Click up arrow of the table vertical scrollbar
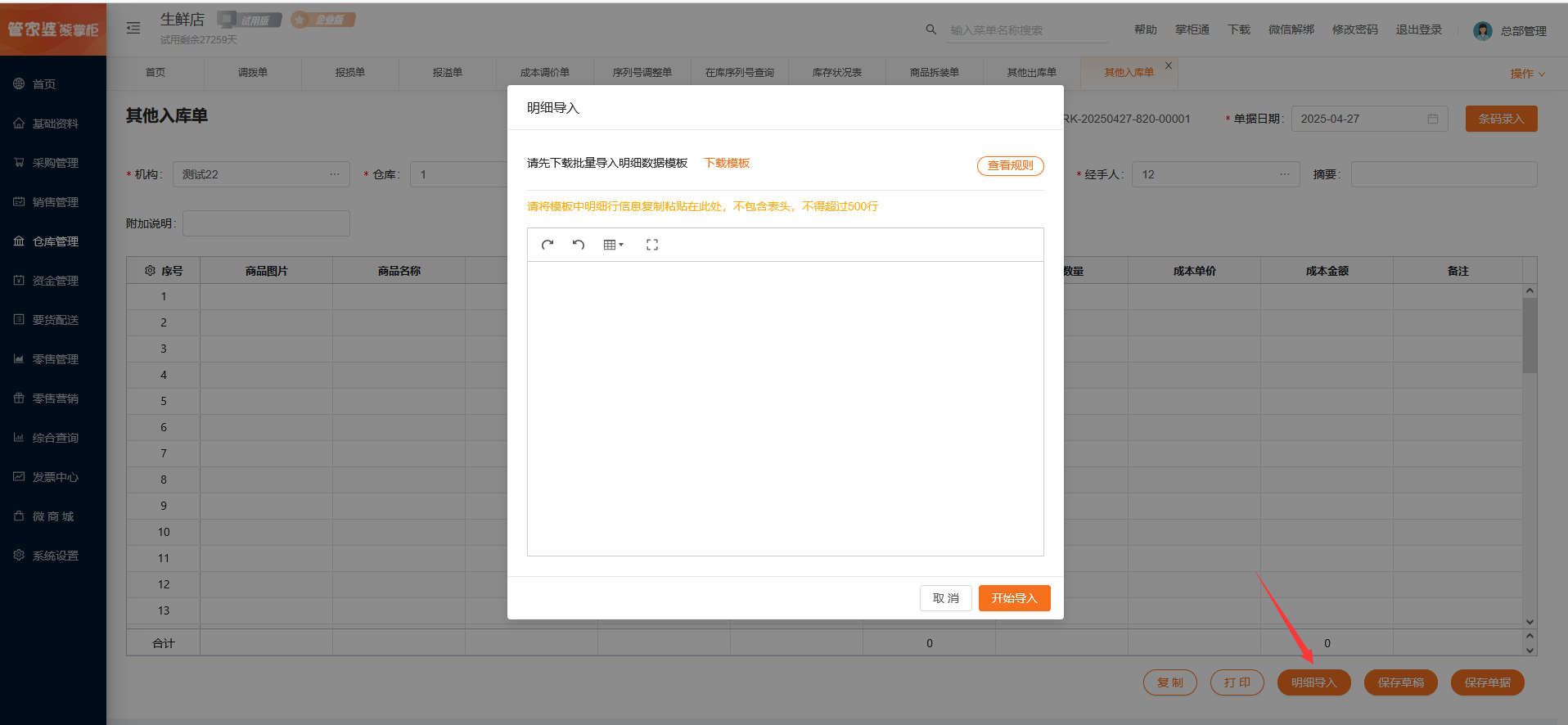The image size is (1568, 725). click(x=1530, y=290)
